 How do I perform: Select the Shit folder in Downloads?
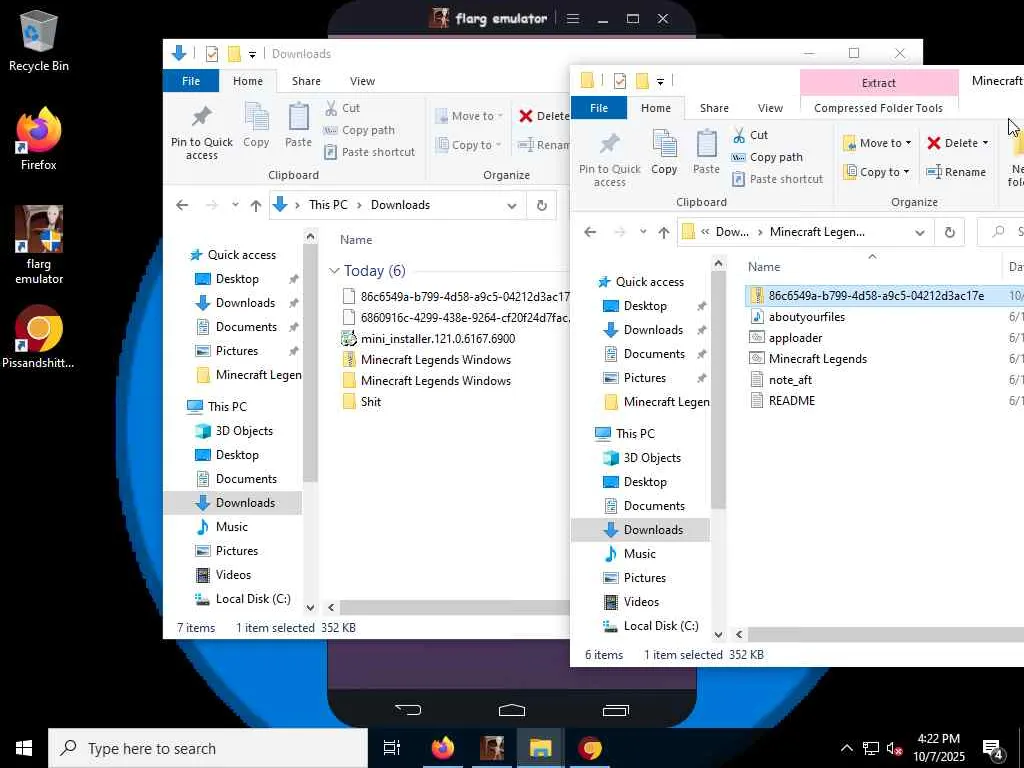(x=370, y=402)
